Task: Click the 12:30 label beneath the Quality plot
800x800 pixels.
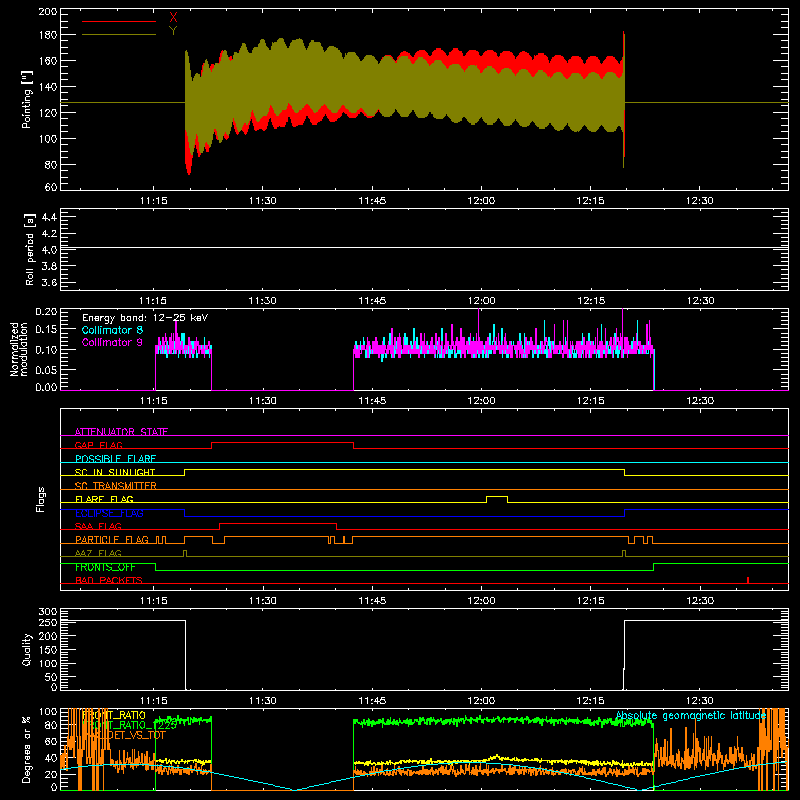Action: (x=700, y=701)
